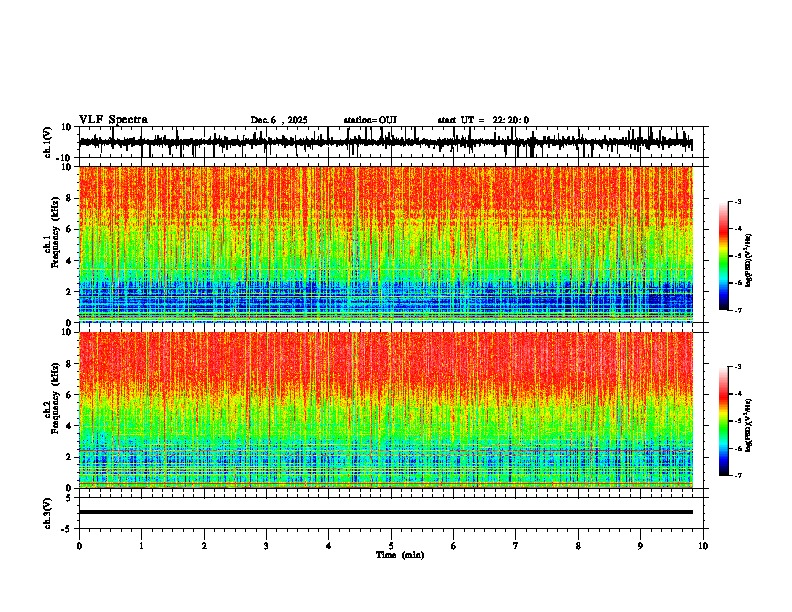Click the "VLF Spectra" plot title

coord(113,120)
